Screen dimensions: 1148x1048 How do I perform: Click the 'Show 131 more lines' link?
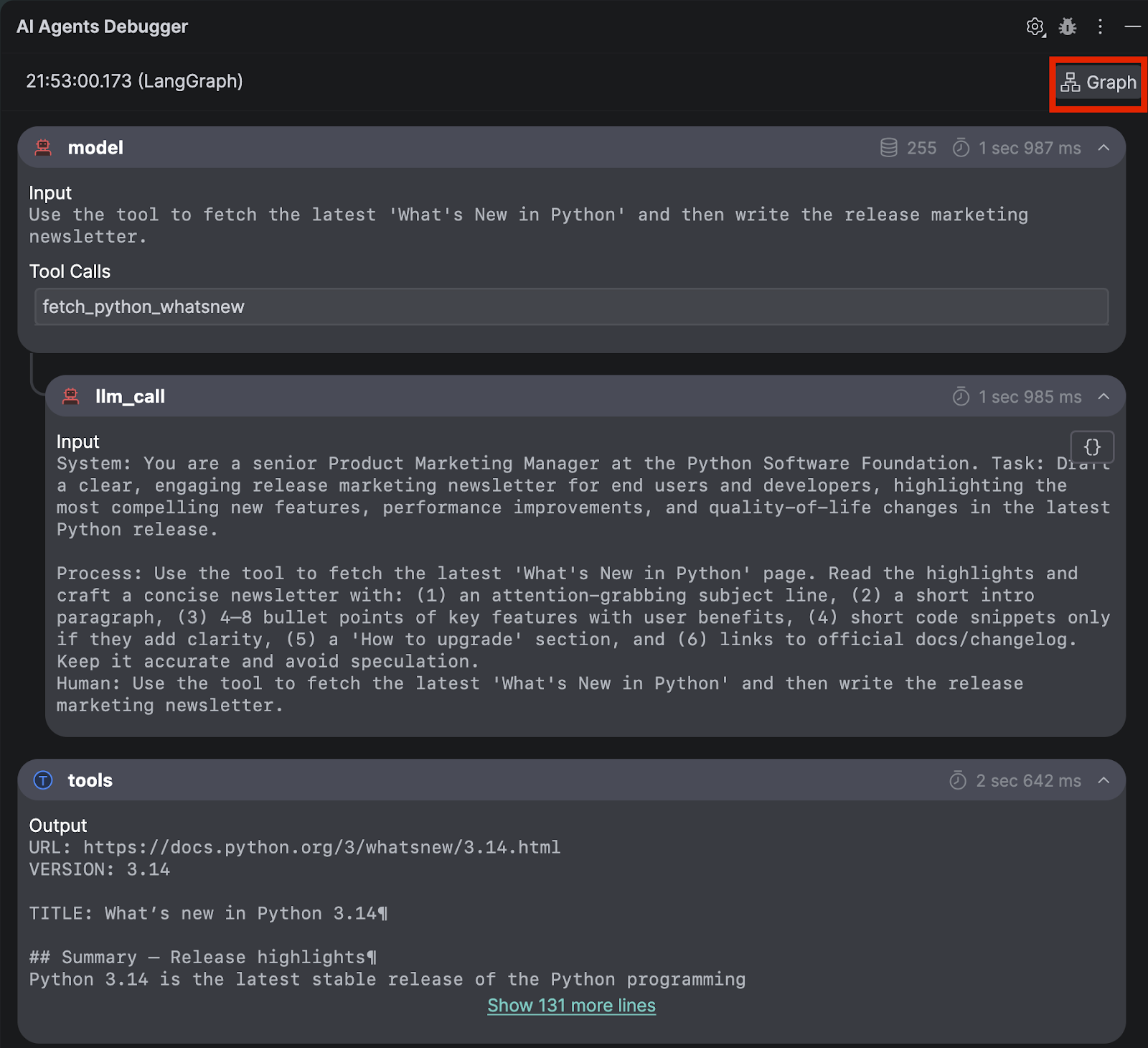pos(571,1006)
